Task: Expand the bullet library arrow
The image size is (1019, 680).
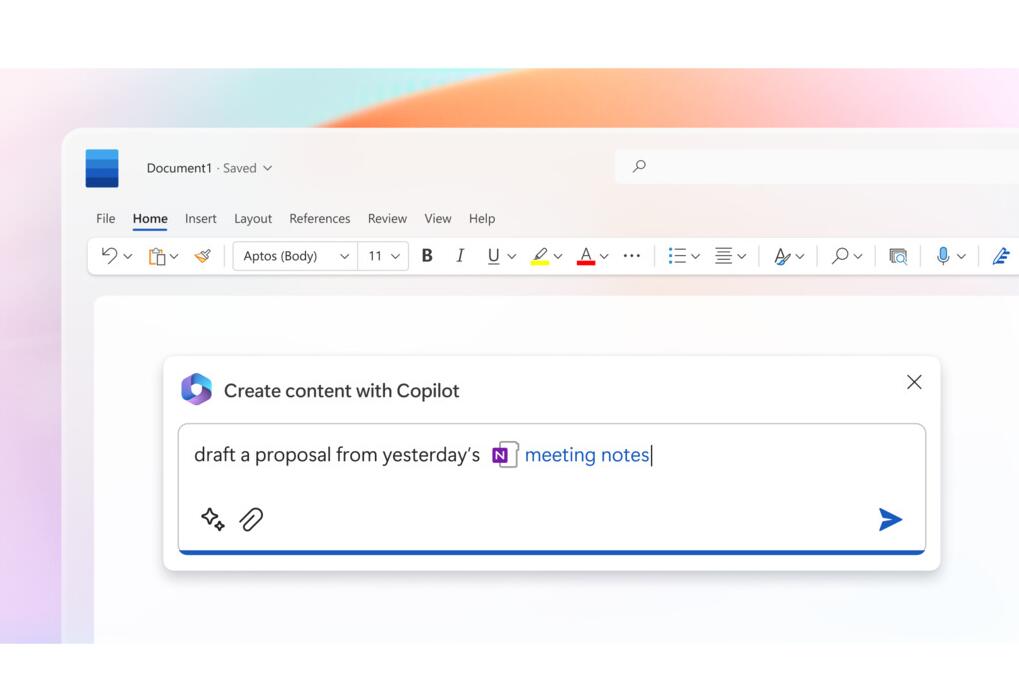Action: coord(695,256)
